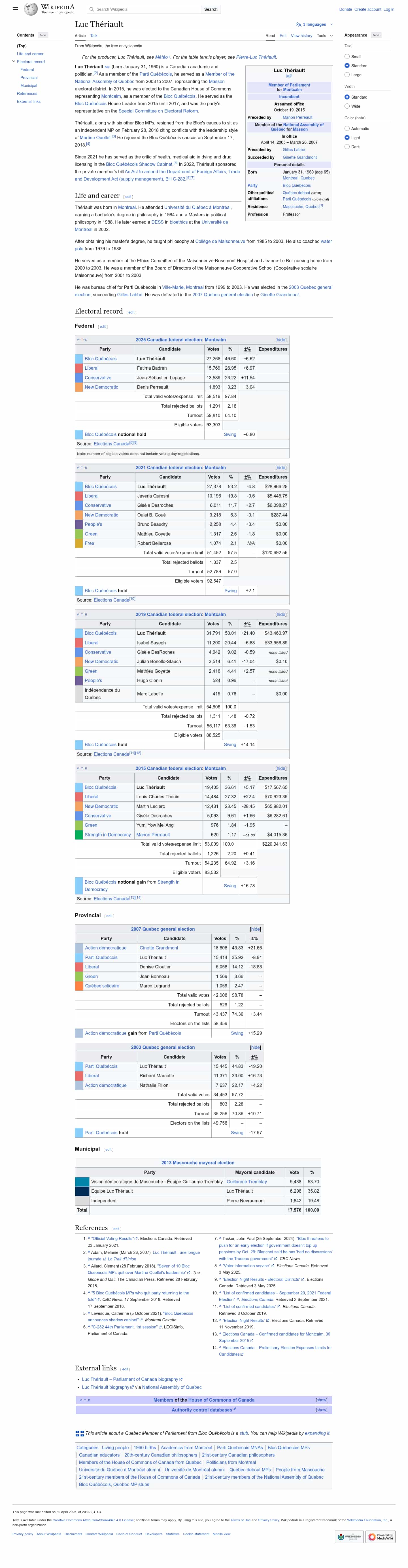The width and height of the screenshot is (408, 1568).
Task: Open the Create account link
Action: (368, 9)
